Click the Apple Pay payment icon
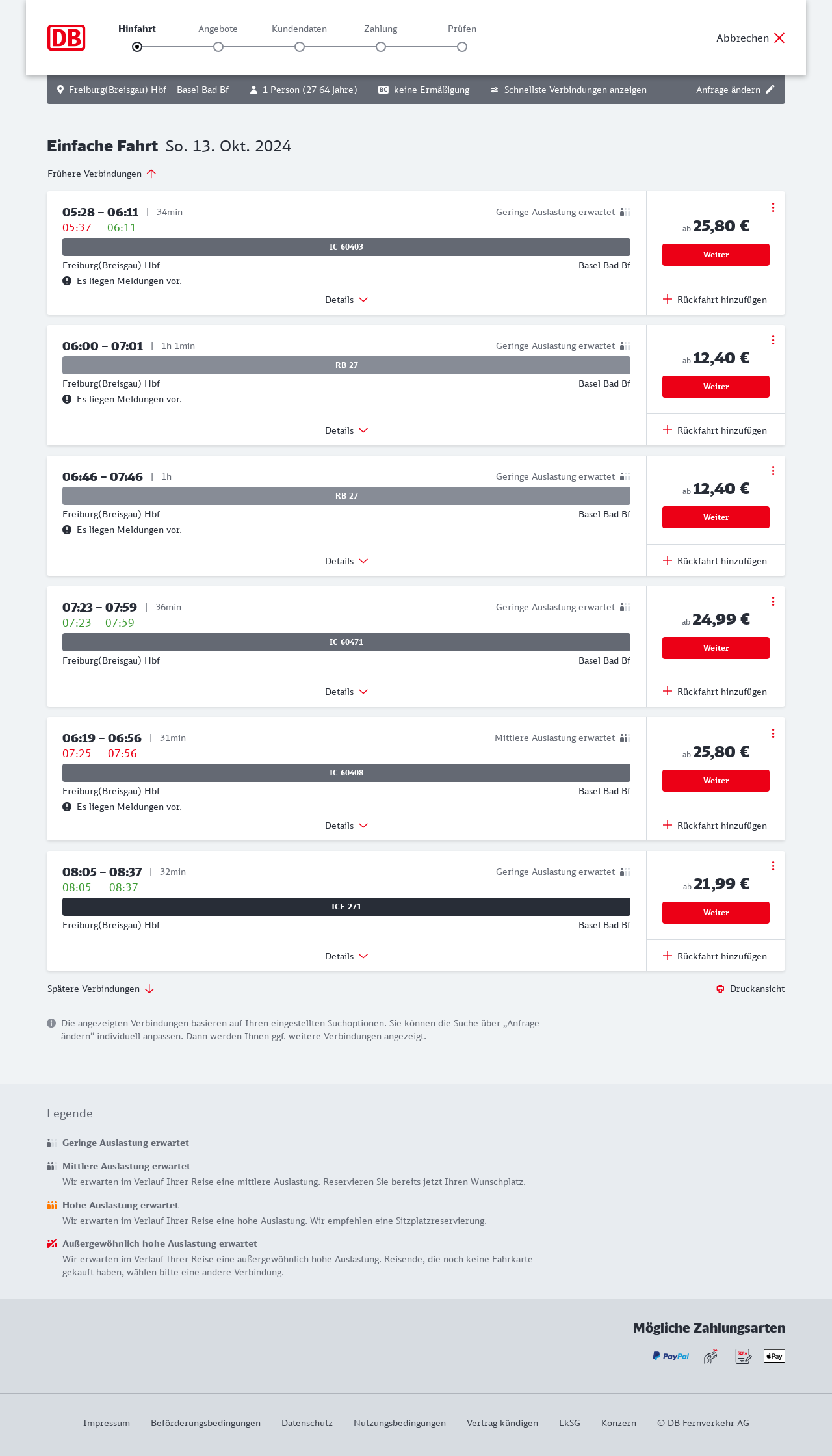The height and width of the screenshot is (1456, 832). pos(774,1356)
